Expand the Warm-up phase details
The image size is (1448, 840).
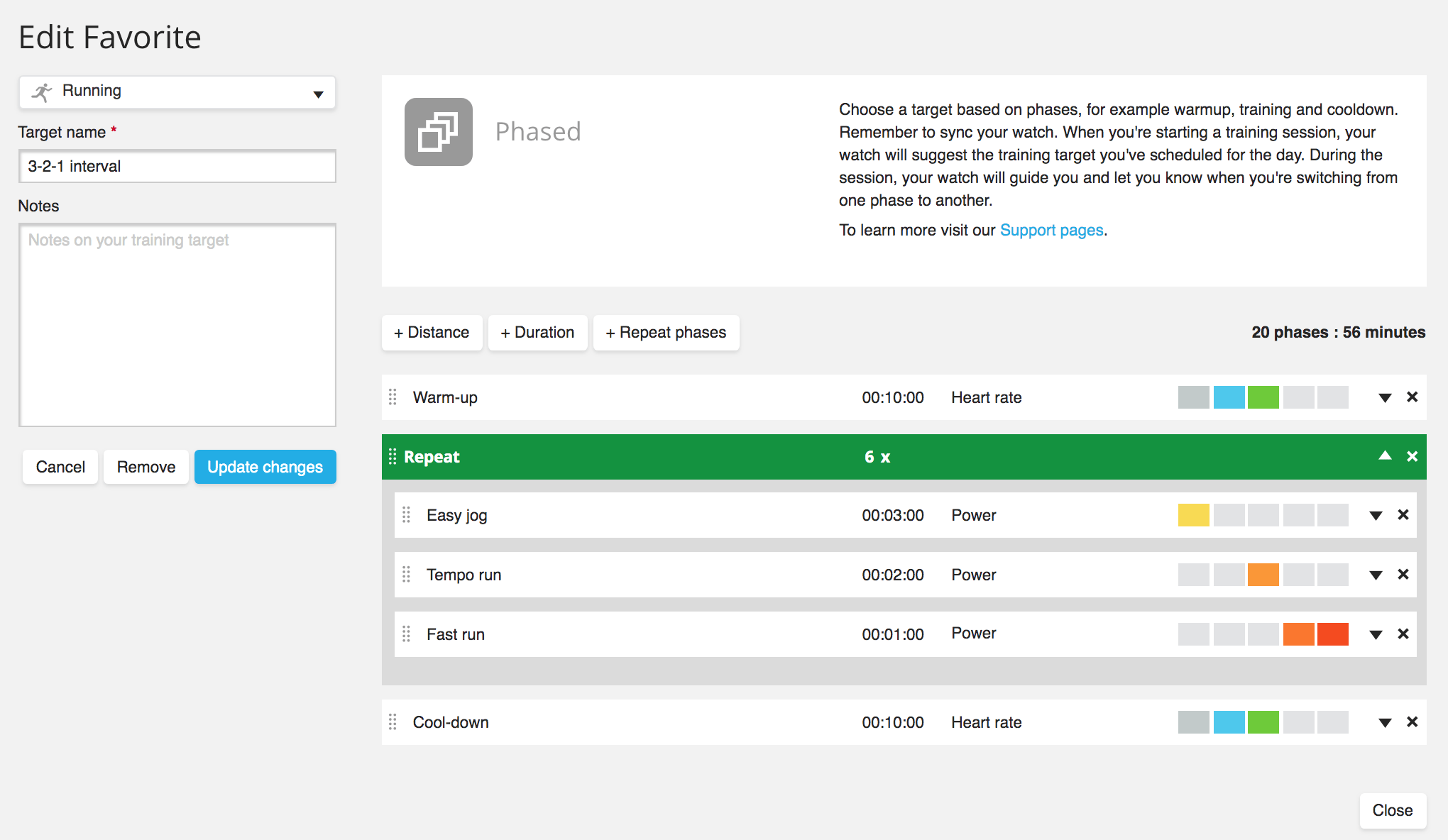1384,398
